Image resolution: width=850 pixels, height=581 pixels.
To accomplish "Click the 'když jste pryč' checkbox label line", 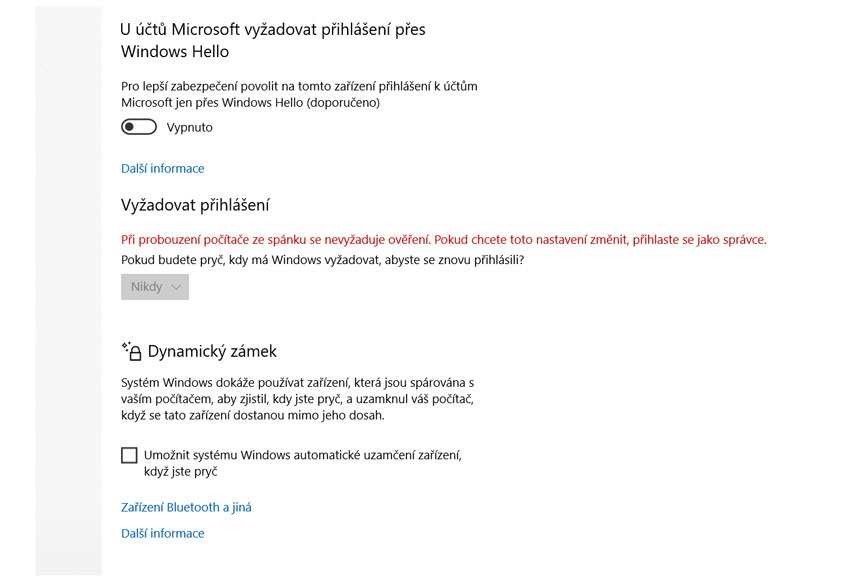I will click(181, 472).
